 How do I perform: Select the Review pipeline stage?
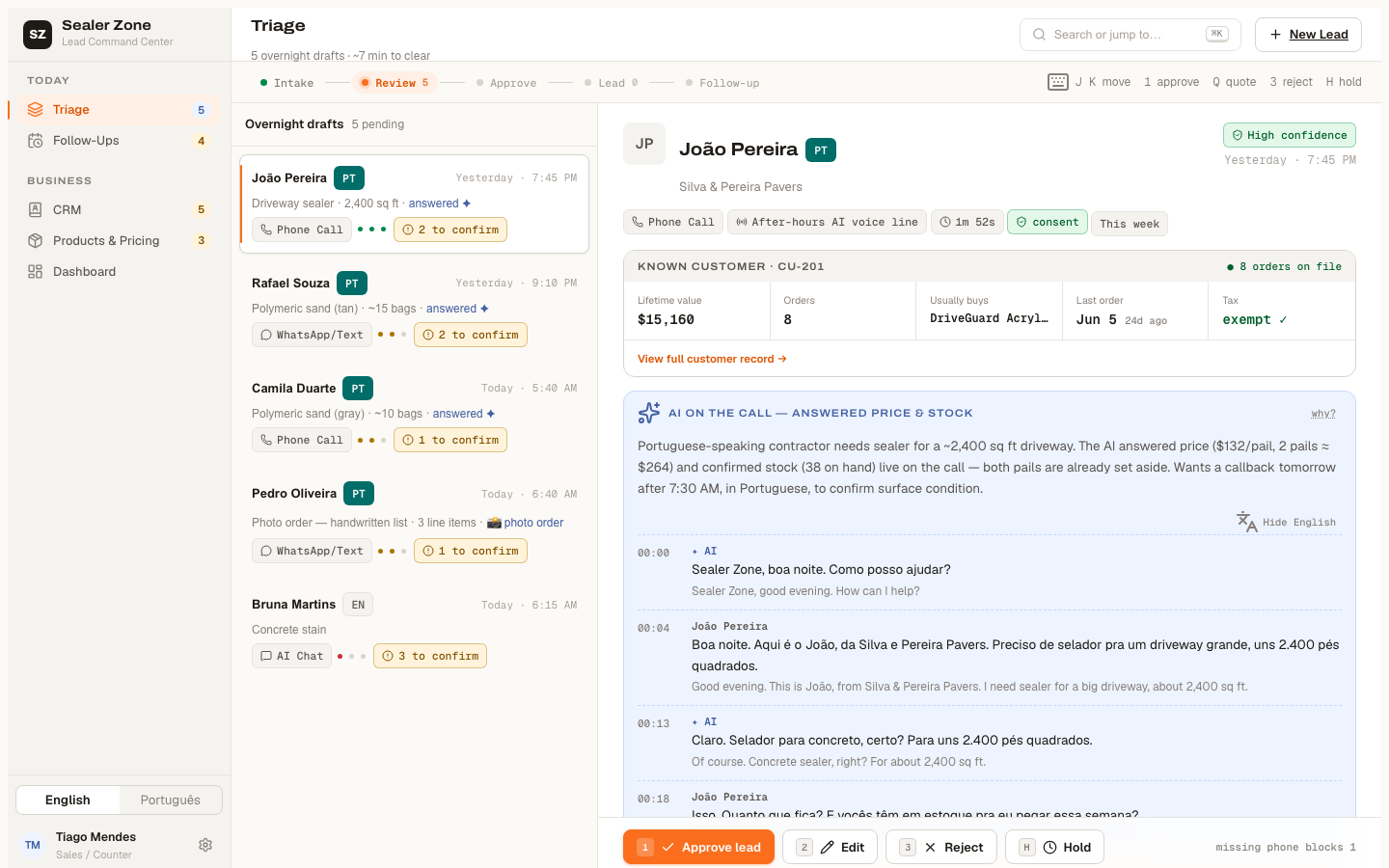394,83
